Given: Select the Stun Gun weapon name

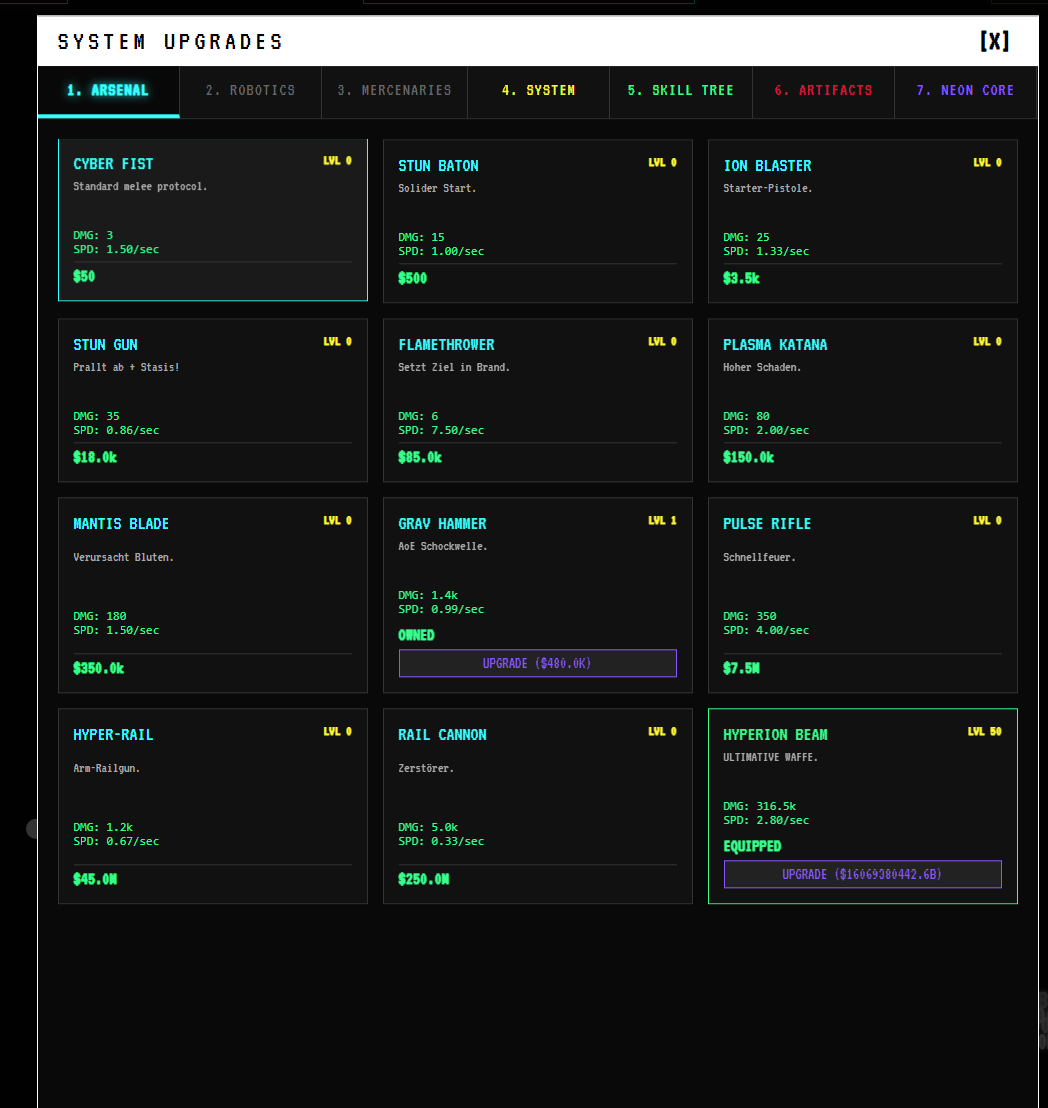Looking at the screenshot, I should point(105,345).
